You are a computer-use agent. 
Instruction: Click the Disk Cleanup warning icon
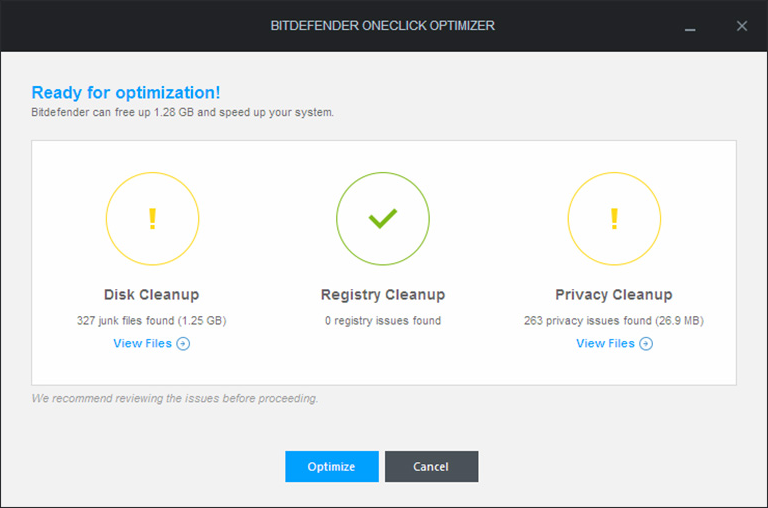152,218
